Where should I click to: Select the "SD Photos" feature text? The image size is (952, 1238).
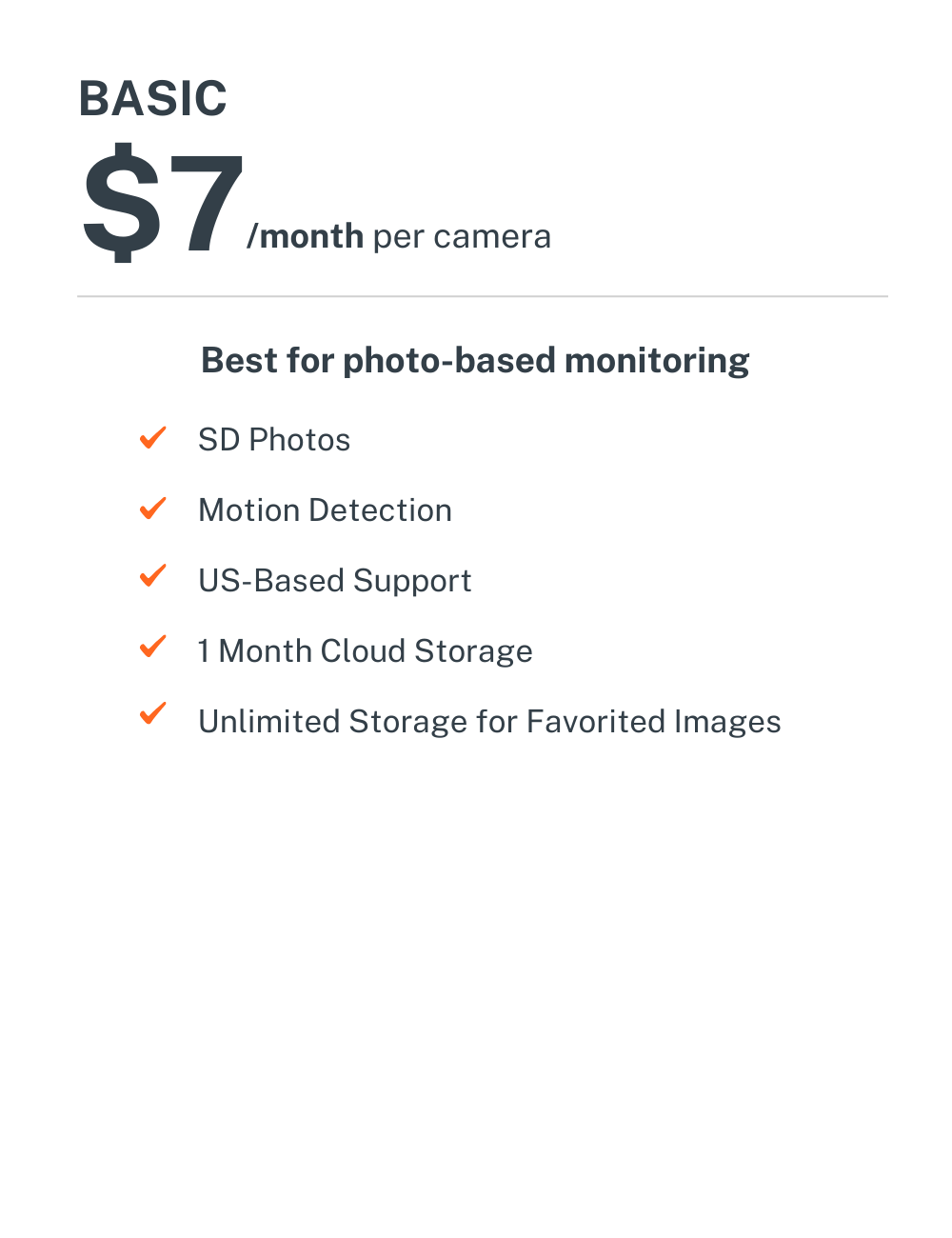274,440
